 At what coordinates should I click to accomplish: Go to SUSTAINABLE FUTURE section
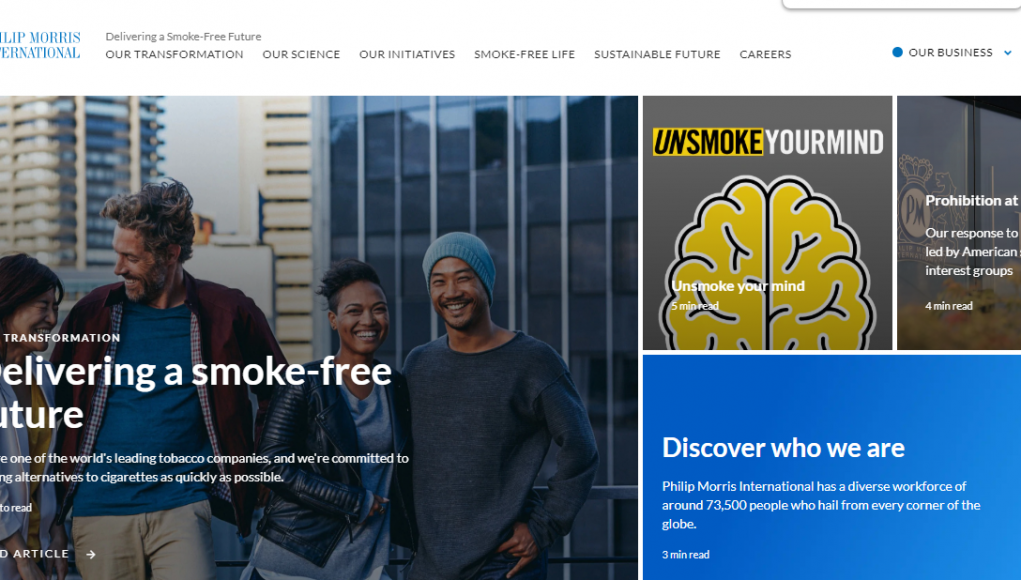pyautogui.click(x=657, y=55)
